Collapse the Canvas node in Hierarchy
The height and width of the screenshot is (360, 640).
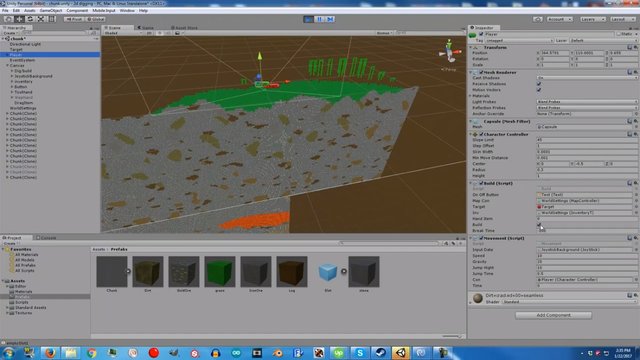7,65
